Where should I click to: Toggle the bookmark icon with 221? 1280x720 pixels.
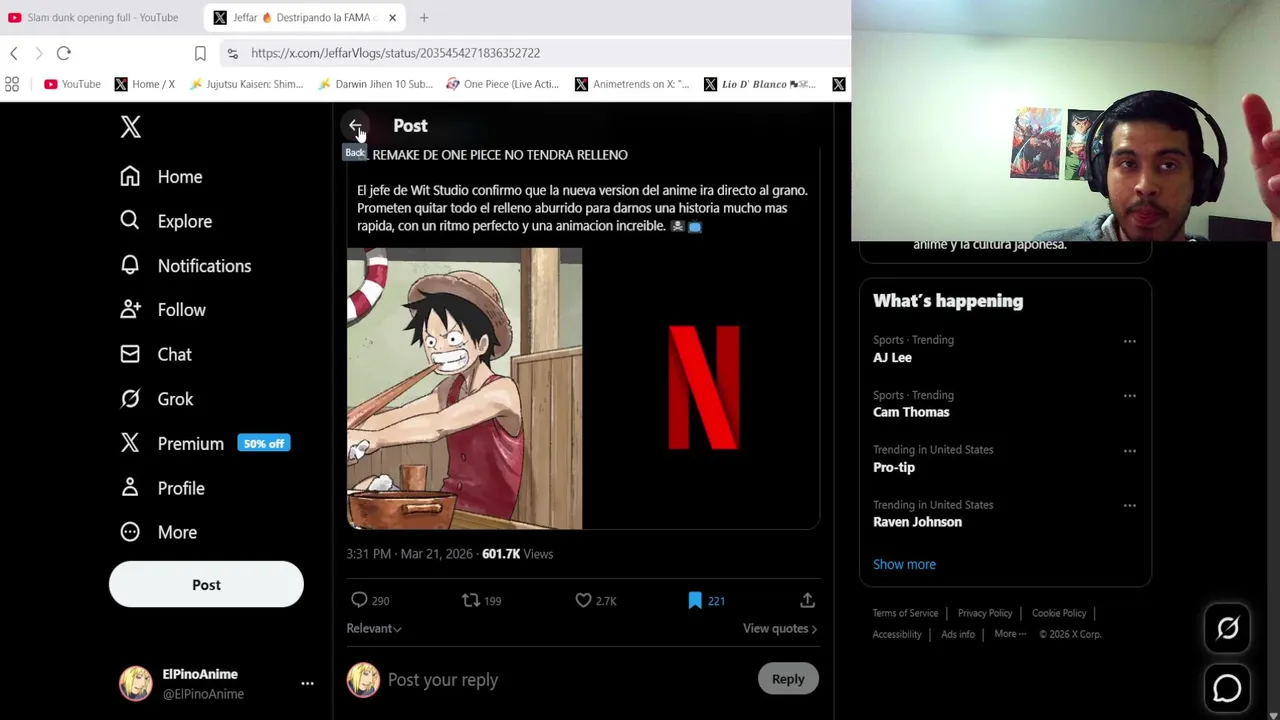pos(706,600)
